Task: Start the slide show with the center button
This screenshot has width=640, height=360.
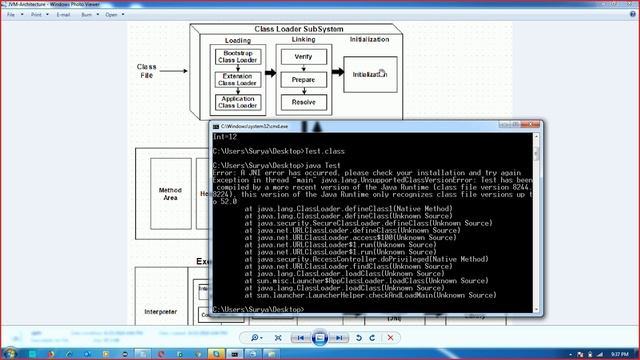Action: pyautogui.click(x=320, y=338)
